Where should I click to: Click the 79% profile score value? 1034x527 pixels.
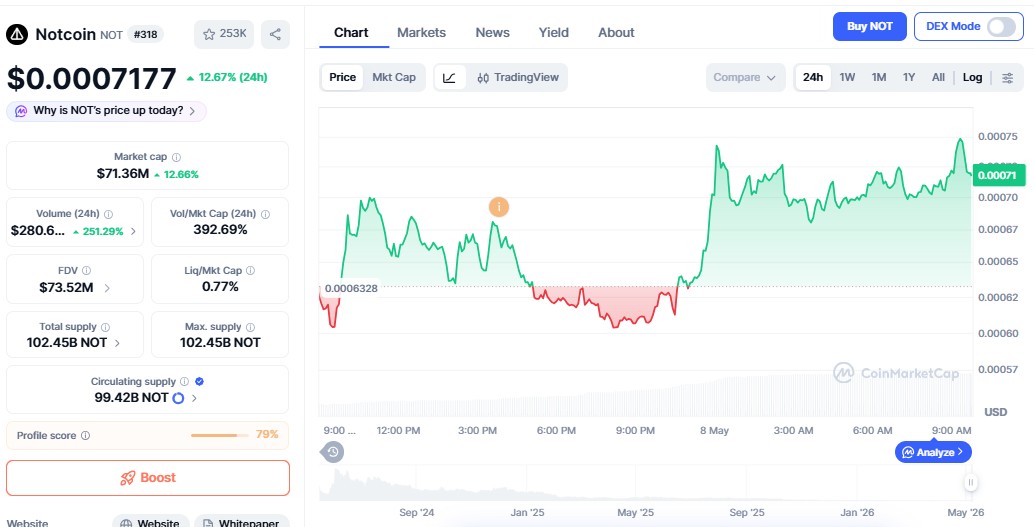click(x=267, y=435)
